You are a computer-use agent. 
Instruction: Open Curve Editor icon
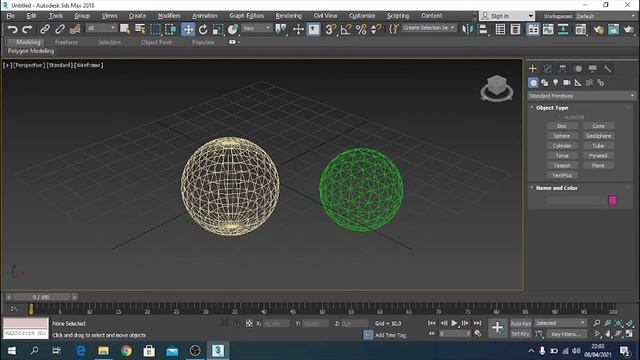[x=548, y=29]
